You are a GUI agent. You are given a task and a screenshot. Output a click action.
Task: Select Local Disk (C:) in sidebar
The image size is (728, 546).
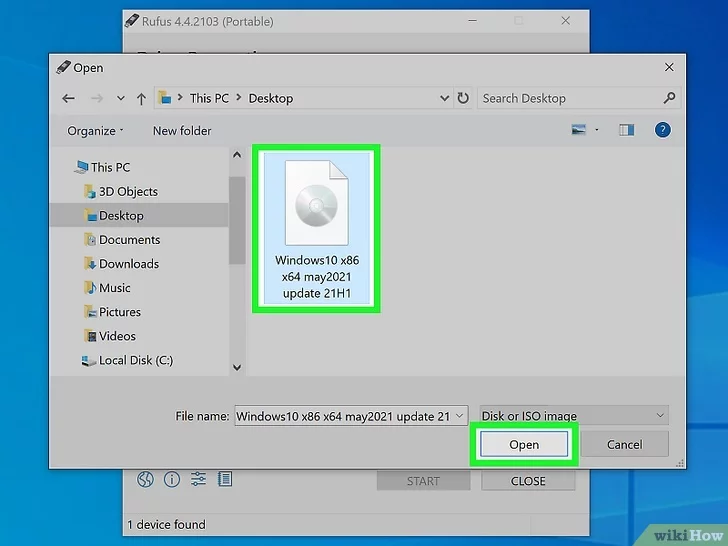click(127, 360)
